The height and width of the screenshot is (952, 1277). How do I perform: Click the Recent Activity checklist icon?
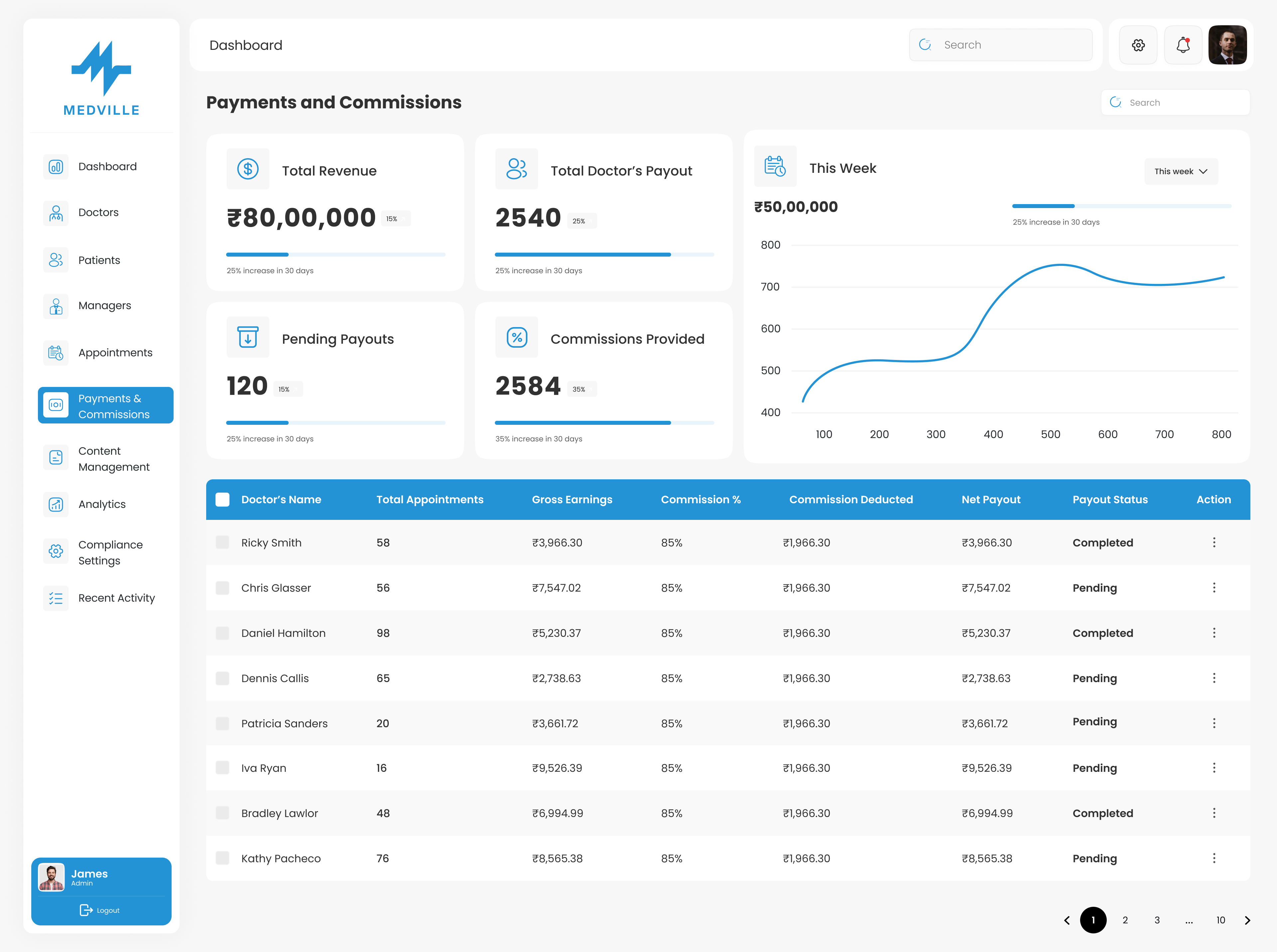56,598
